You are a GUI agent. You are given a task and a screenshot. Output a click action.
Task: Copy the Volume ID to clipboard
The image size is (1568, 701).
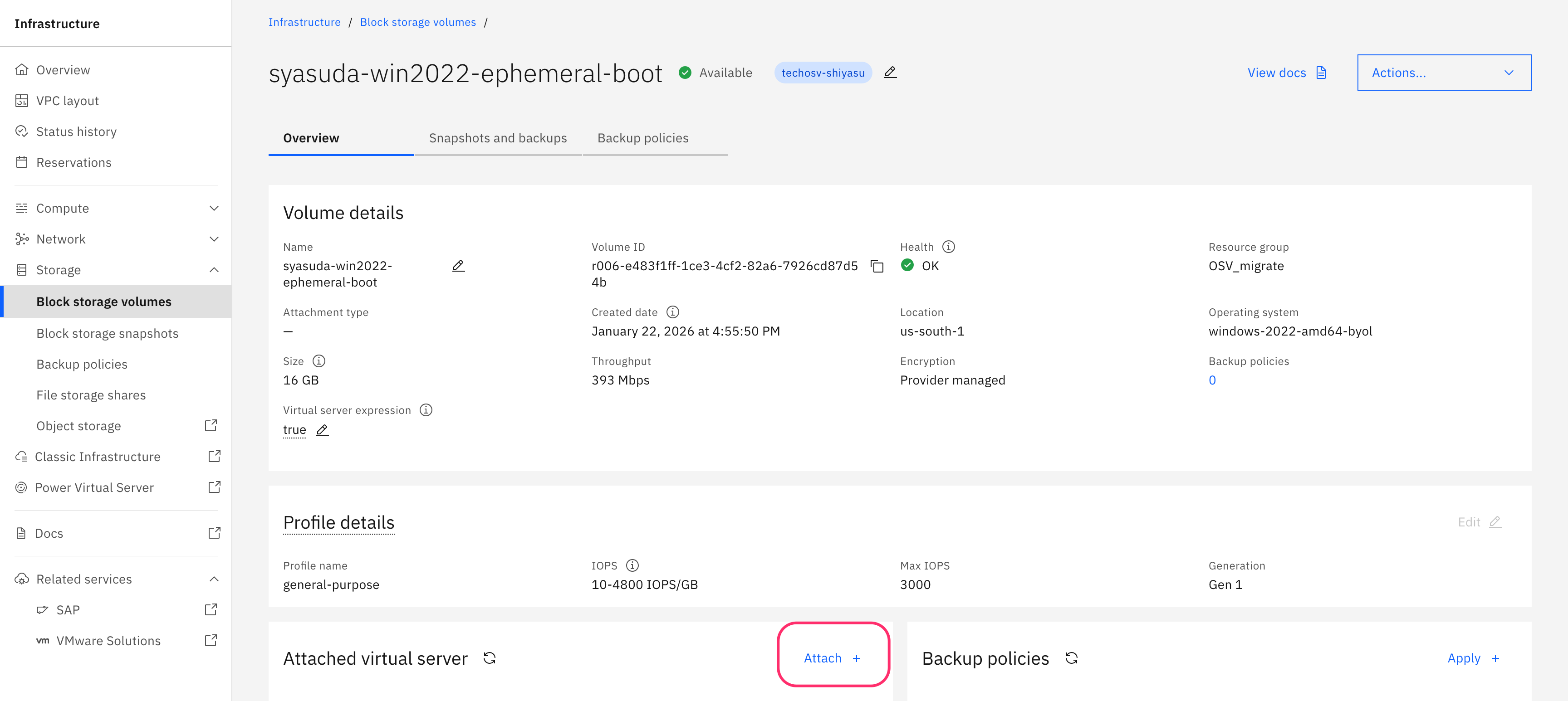click(x=877, y=266)
